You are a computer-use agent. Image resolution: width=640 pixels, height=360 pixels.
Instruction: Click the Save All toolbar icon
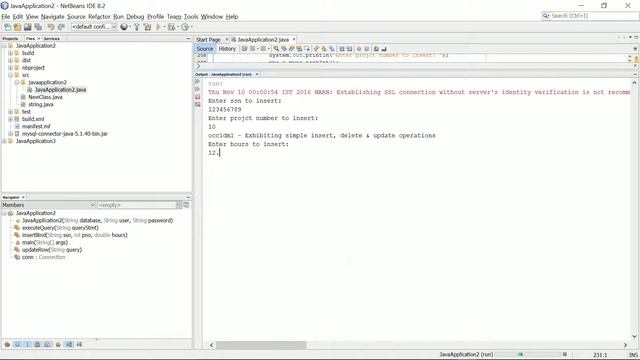[x=38, y=27]
